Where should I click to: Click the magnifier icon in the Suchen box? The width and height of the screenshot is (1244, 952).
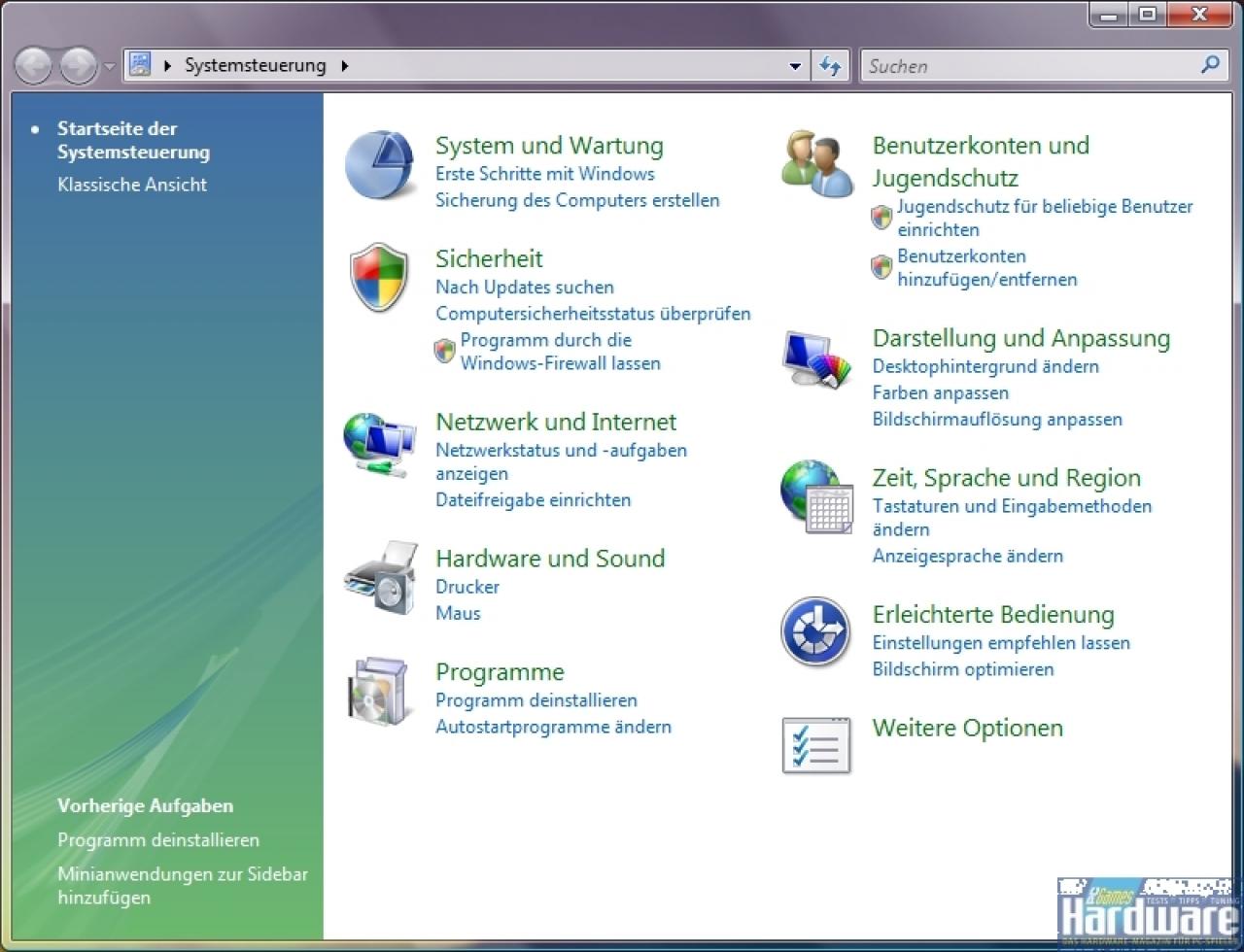pyautogui.click(x=1210, y=65)
